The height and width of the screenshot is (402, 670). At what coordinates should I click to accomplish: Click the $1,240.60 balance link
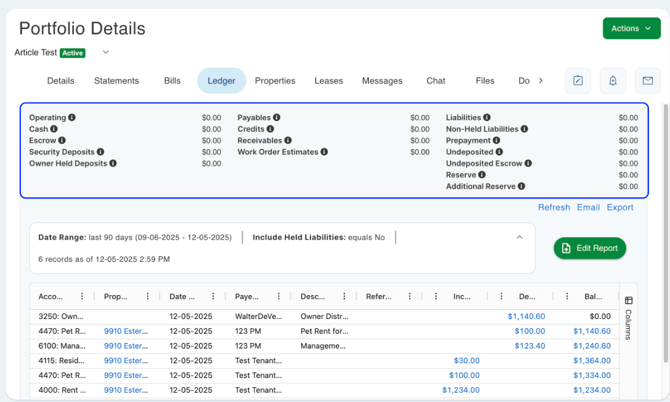592,346
